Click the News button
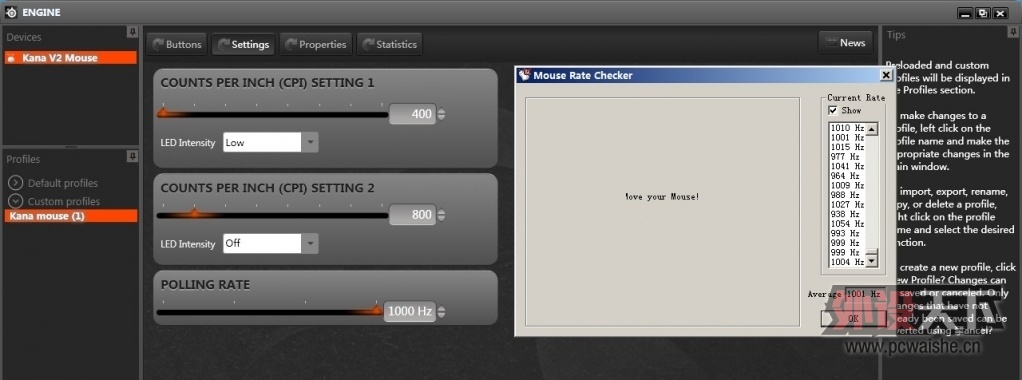 click(845, 42)
